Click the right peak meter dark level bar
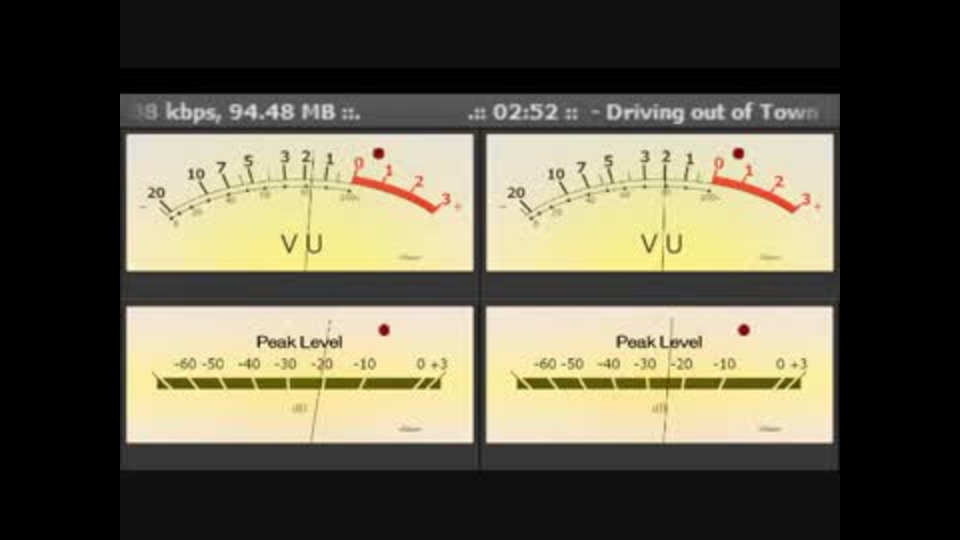 coord(658,383)
